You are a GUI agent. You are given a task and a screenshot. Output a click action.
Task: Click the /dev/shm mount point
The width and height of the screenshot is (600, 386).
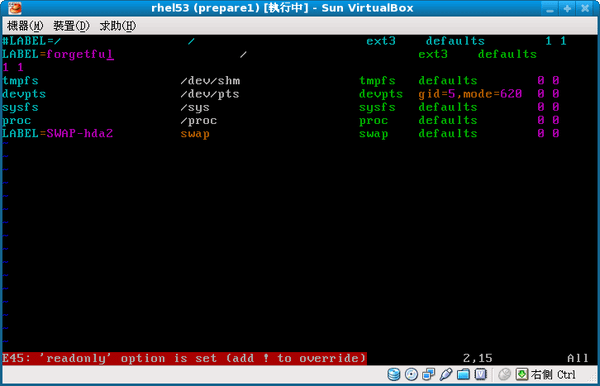coord(210,81)
